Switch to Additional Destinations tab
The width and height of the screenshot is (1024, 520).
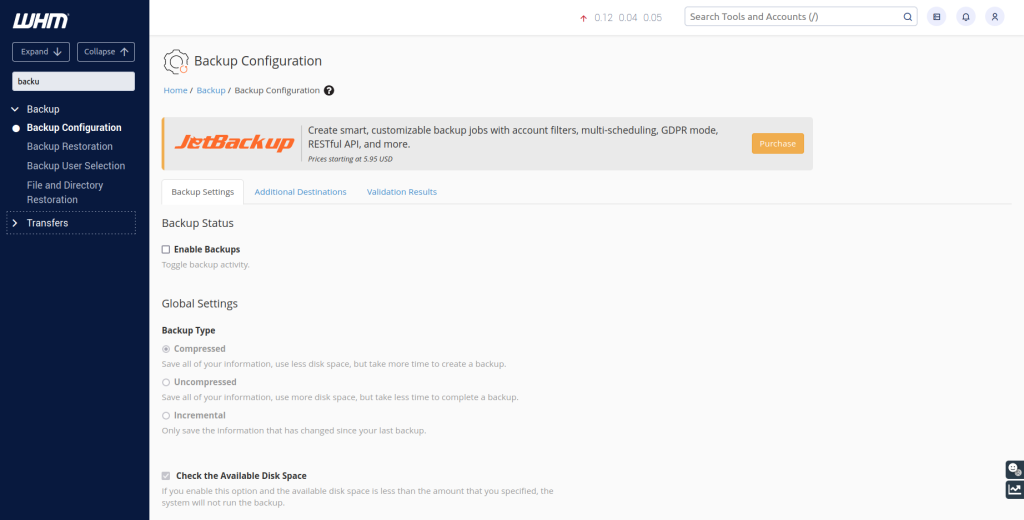(x=300, y=192)
